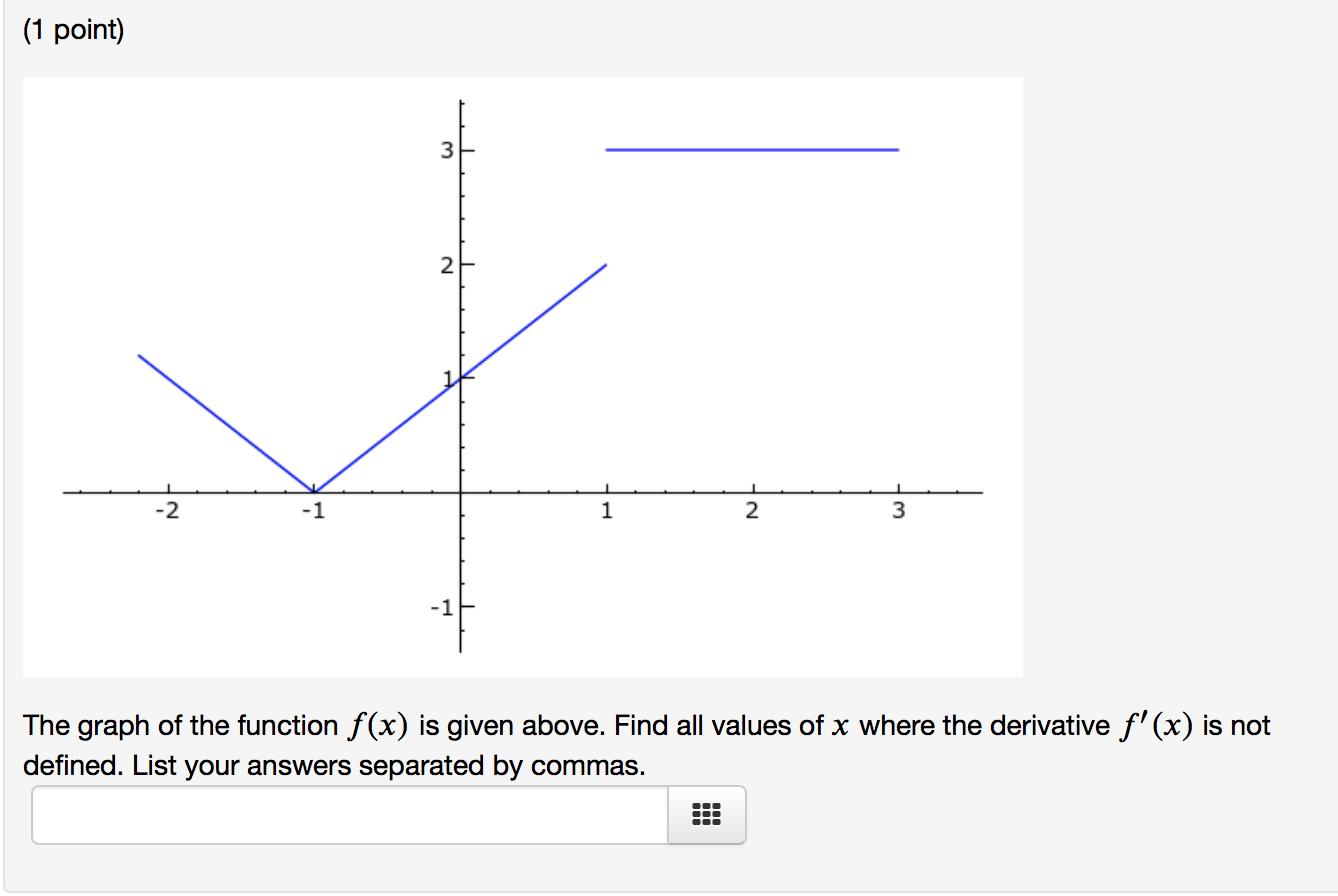Select the f(x) notation in the problem text

pyautogui.click(x=378, y=723)
